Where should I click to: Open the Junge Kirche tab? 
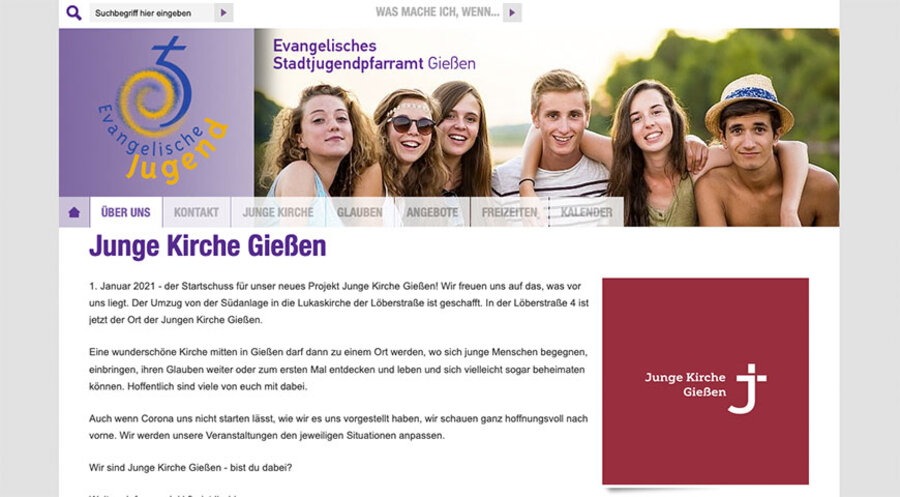pyautogui.click(x=278, y=212)
